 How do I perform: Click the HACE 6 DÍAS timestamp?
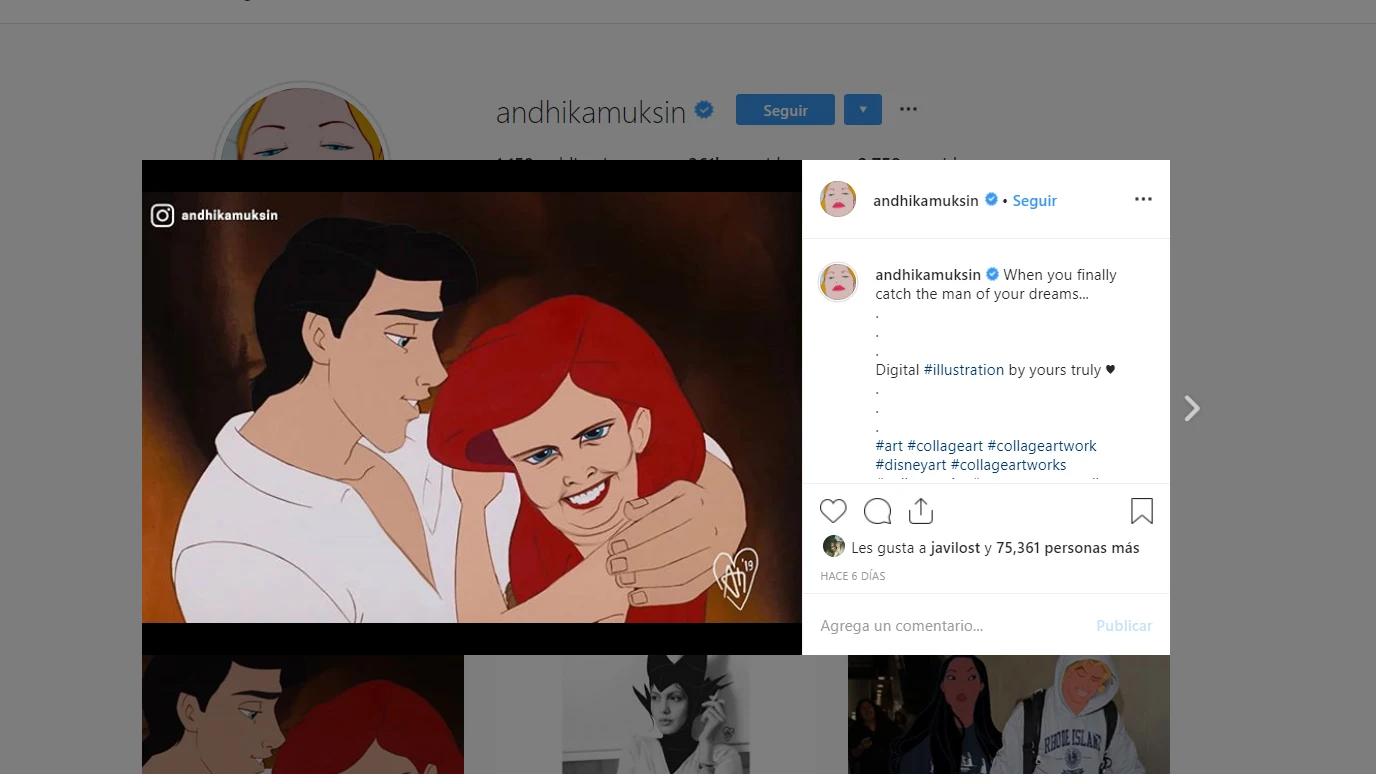coord(853,576)
